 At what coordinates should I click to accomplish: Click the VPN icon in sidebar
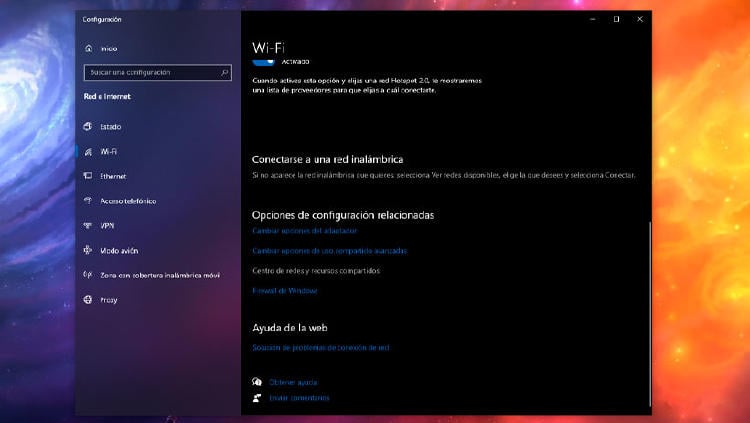tap(89, 226)
